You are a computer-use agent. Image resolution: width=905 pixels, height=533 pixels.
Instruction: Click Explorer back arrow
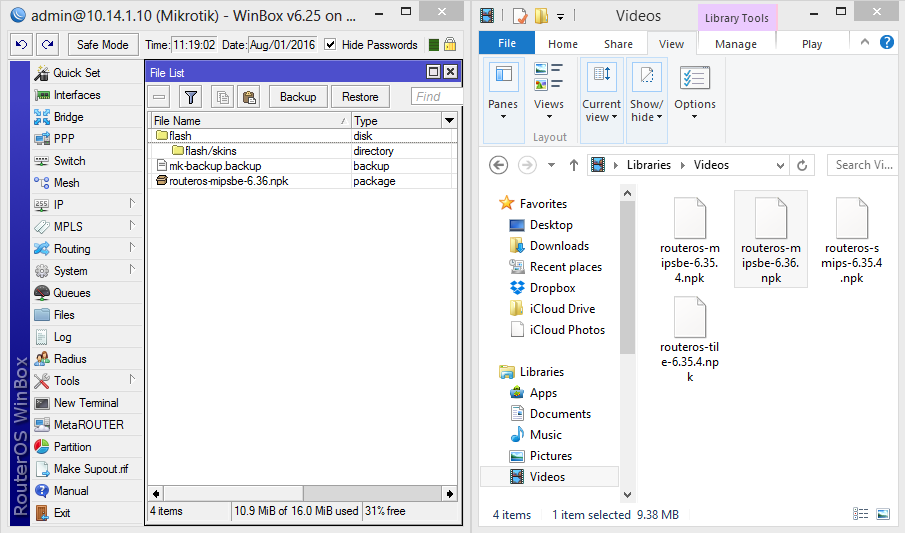(x=499, y=165)
